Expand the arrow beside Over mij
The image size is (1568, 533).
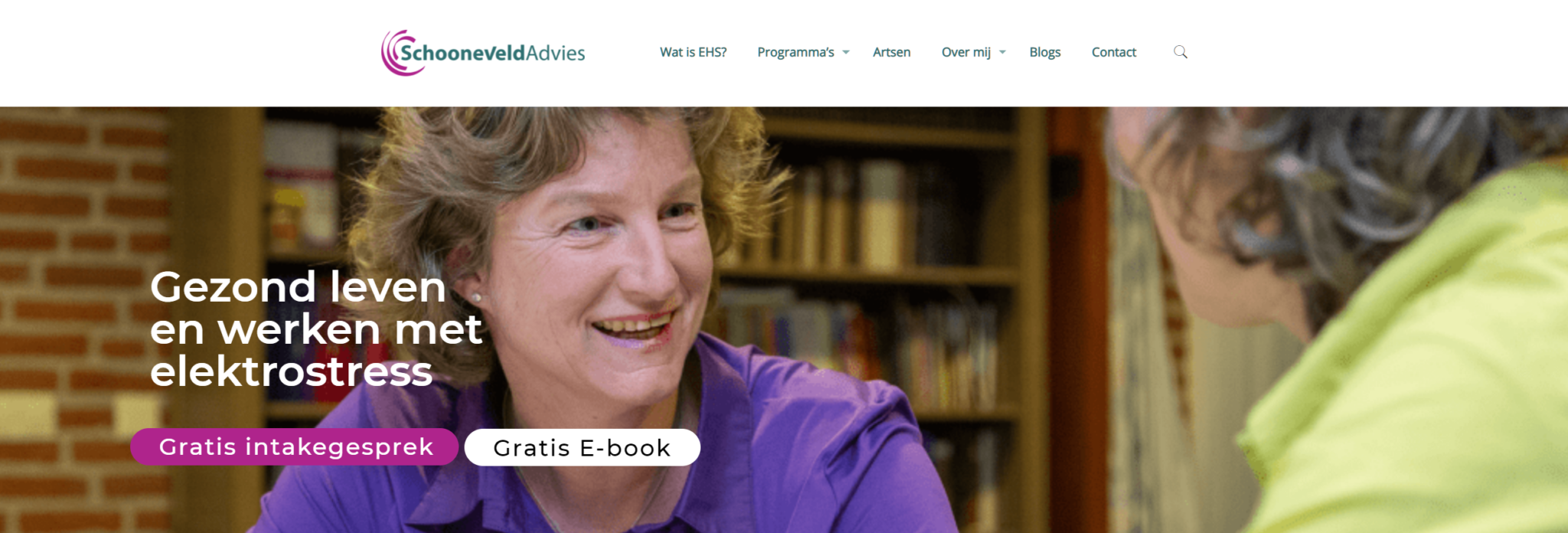pos(1002,52)
